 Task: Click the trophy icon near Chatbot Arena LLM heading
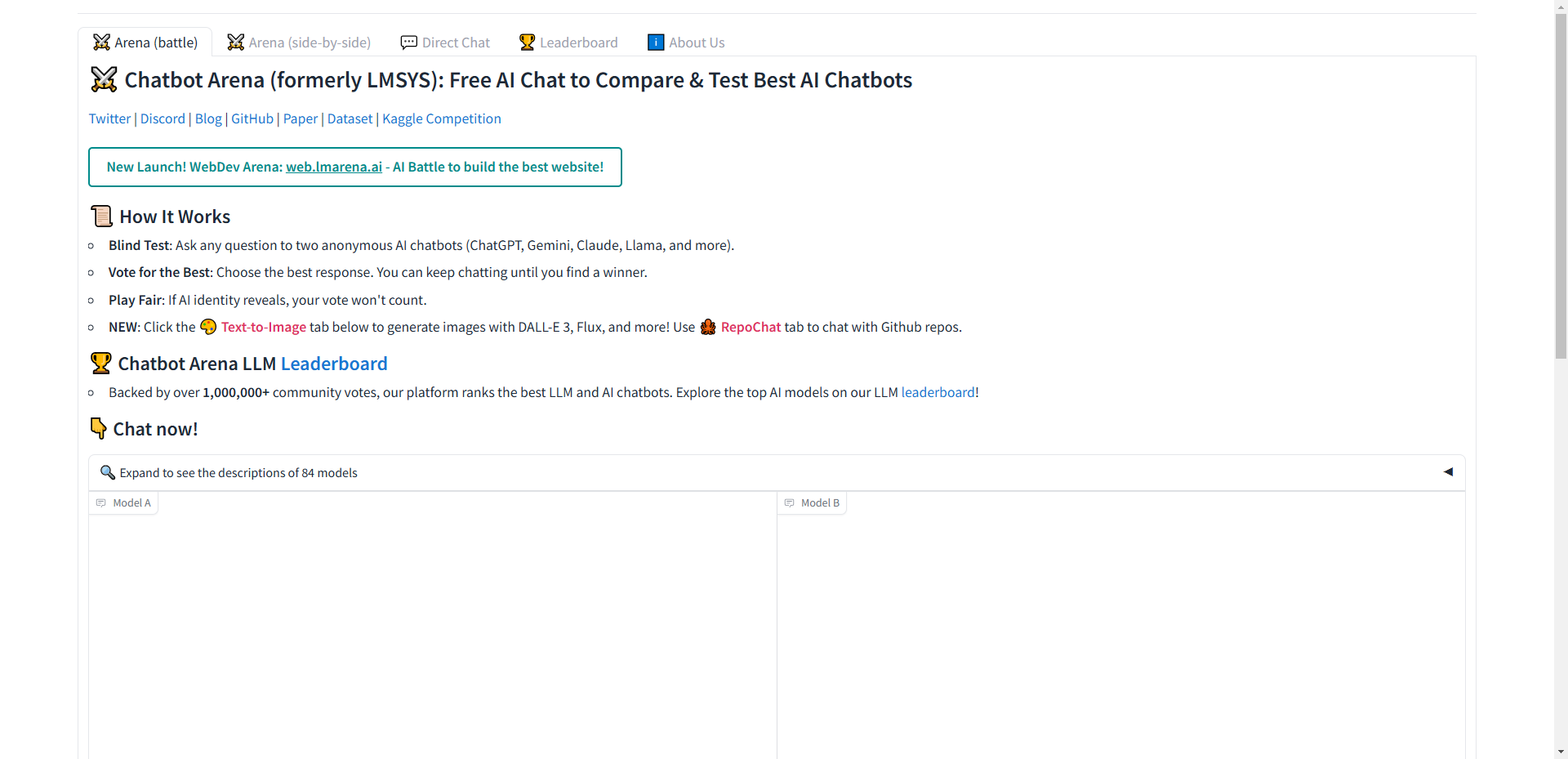coord(100,363)
